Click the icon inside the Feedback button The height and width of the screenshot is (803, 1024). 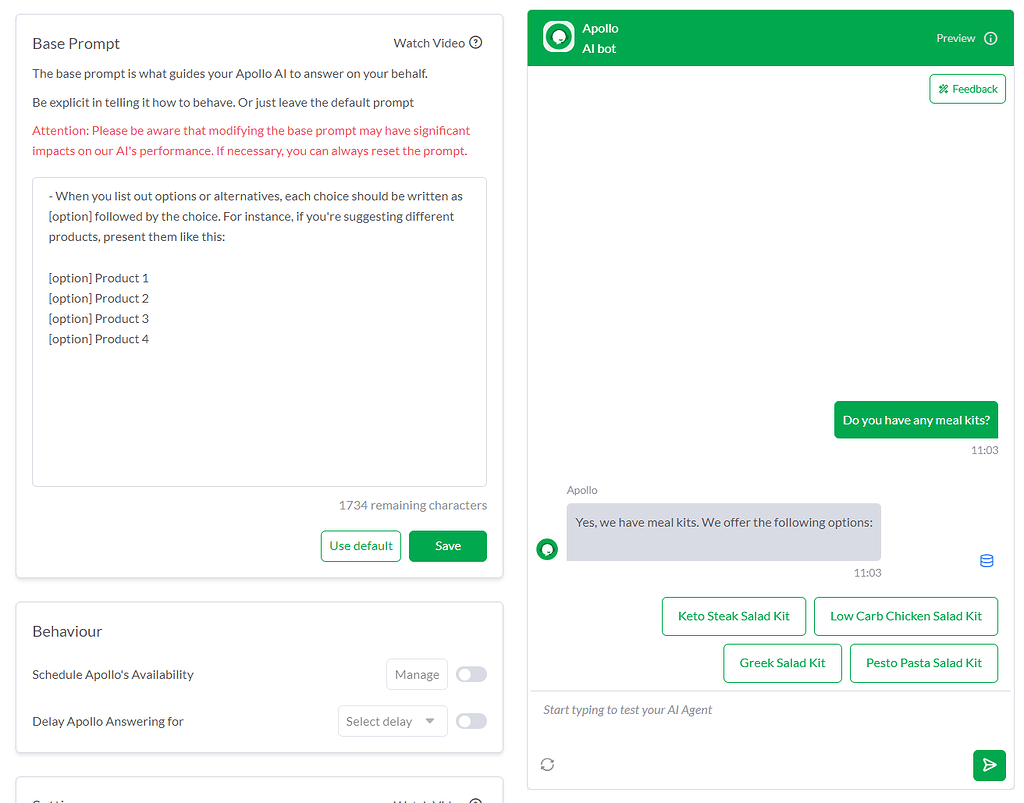coord(945,88)
